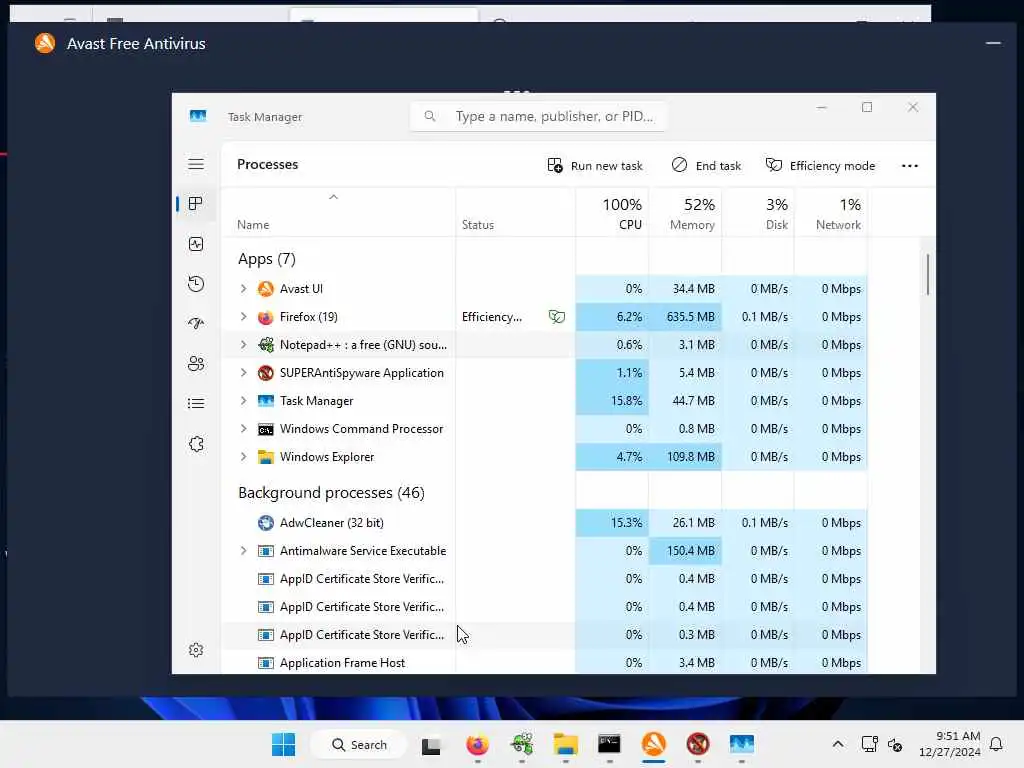Open the Task Manager hamburger navigation menu
1024x768 pixels.
click(x=196, y=164)
